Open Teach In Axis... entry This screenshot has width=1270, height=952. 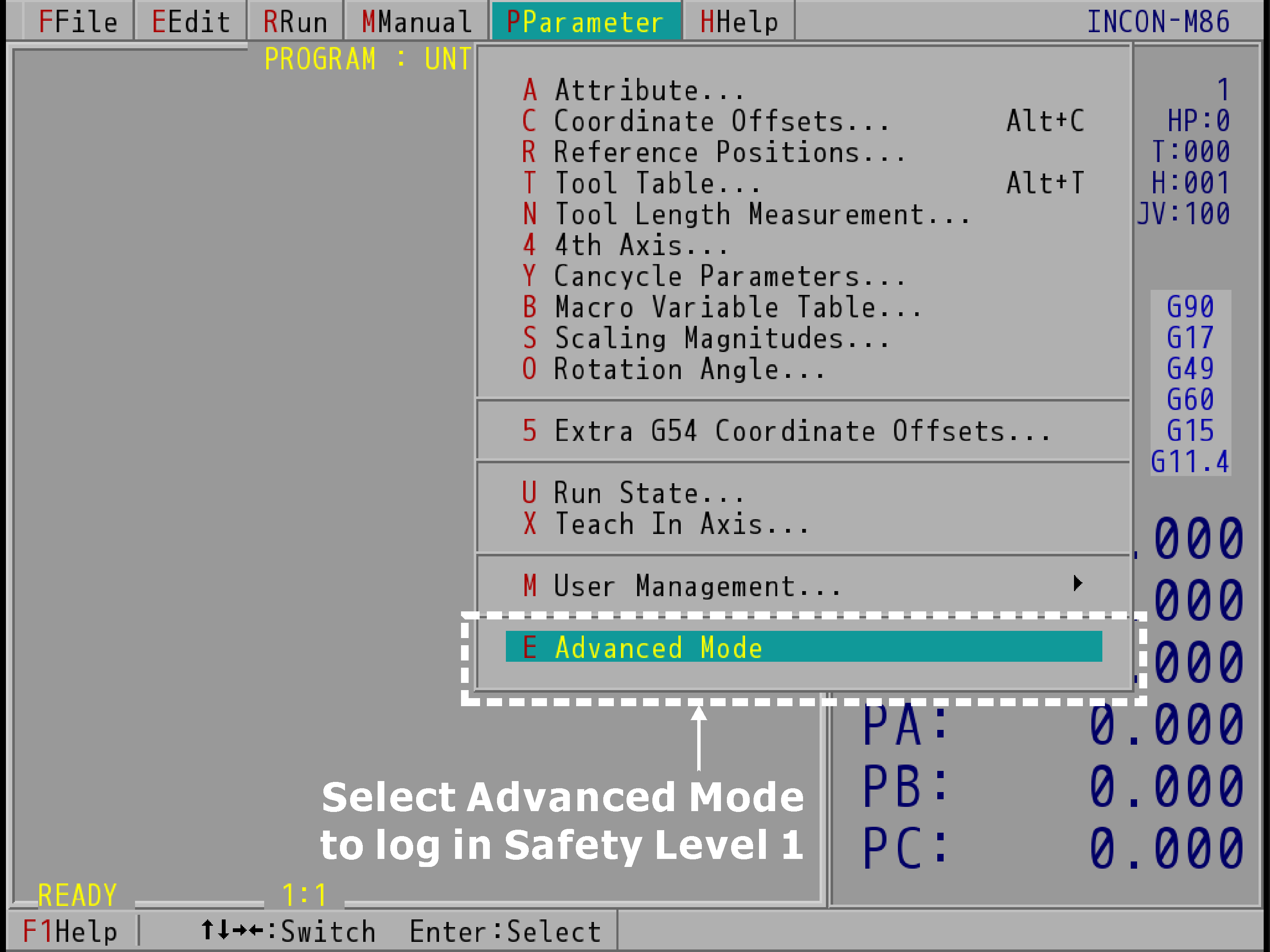(804, 524)
